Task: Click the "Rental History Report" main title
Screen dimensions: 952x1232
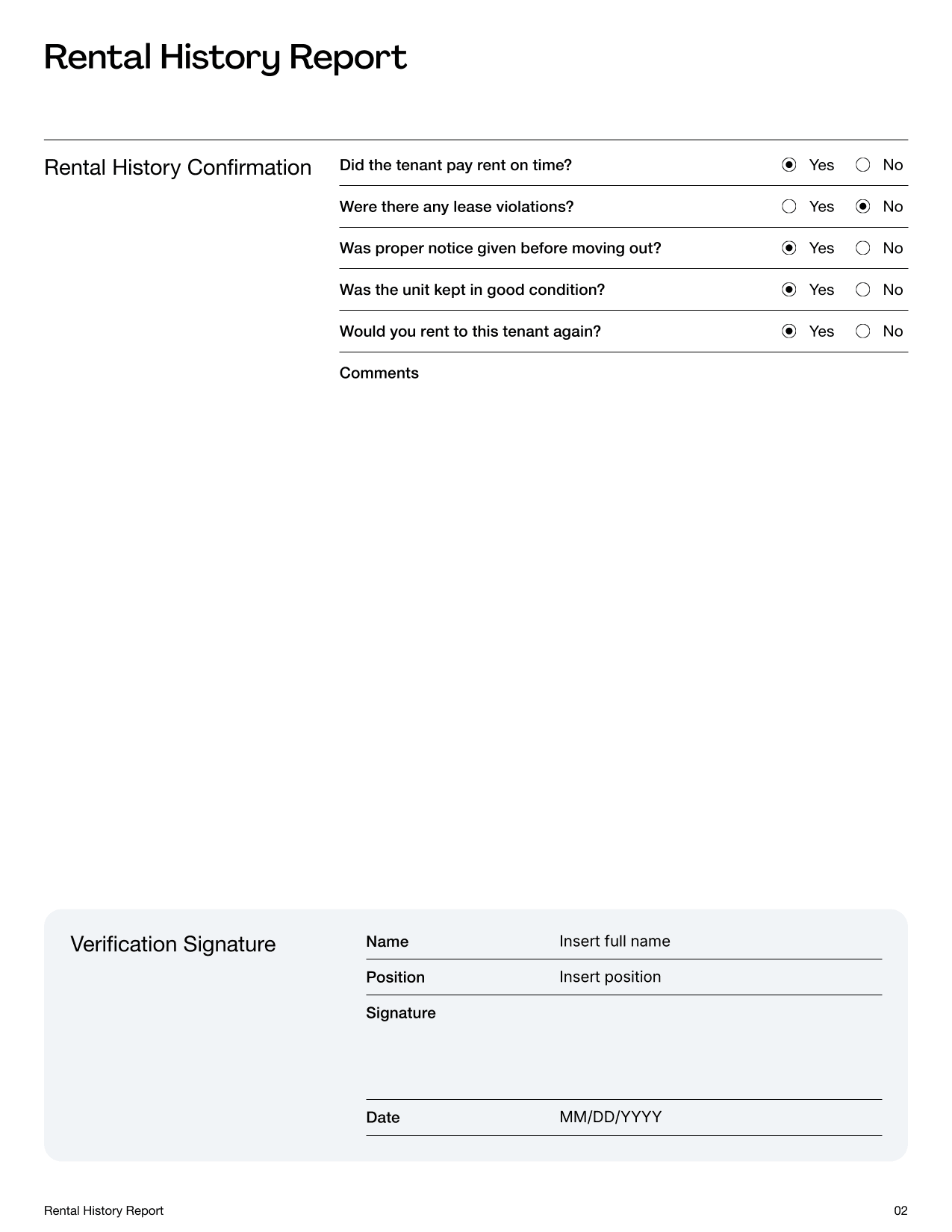Action: coord(225,57)
